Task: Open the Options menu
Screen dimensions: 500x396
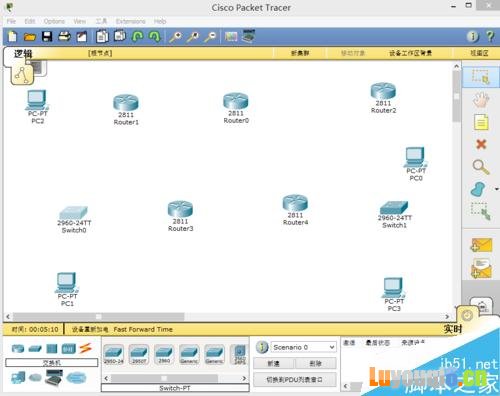Action: pyautogui.click(x=54, y=21)
